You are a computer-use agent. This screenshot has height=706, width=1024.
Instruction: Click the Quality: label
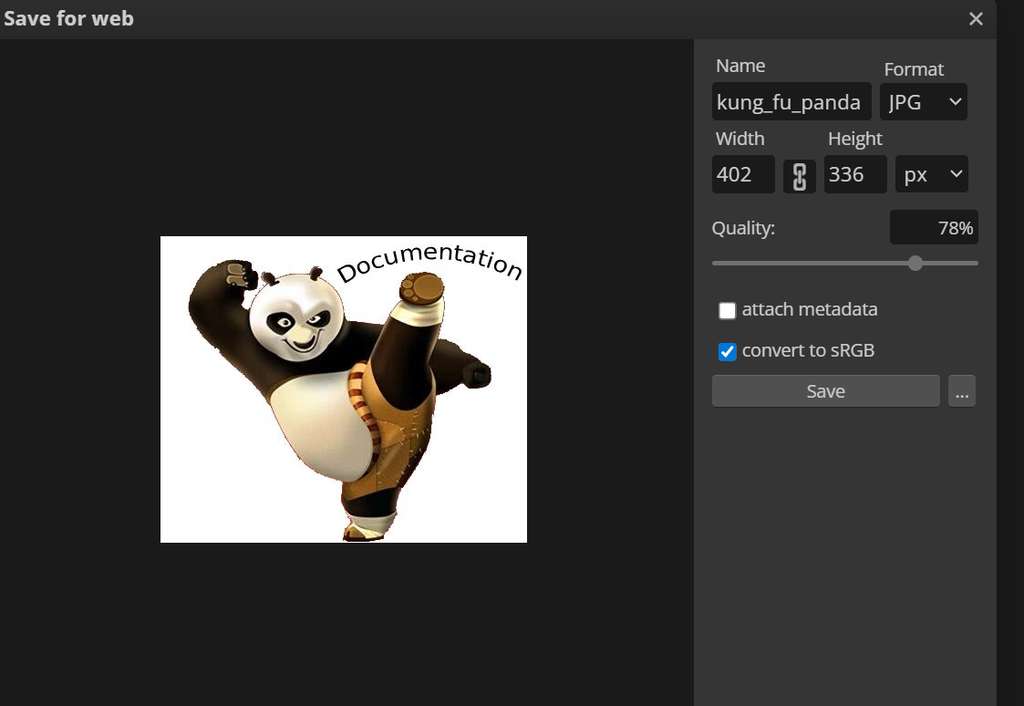tap(743, 228)
